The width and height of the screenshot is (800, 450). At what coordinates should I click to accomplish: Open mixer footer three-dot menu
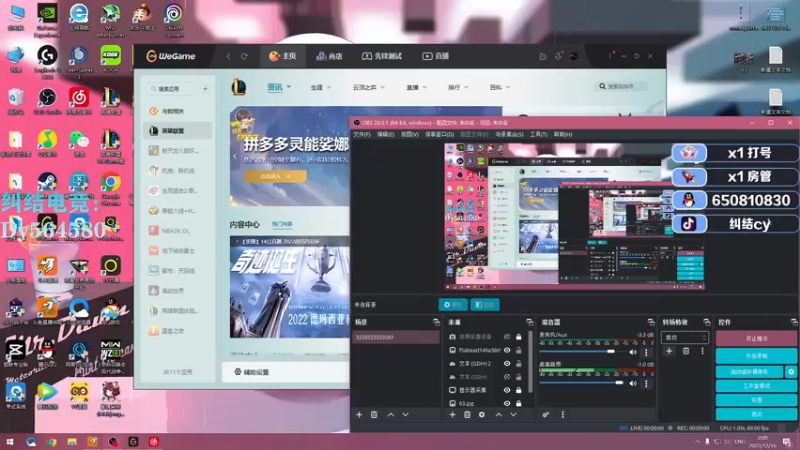[562, 415]
